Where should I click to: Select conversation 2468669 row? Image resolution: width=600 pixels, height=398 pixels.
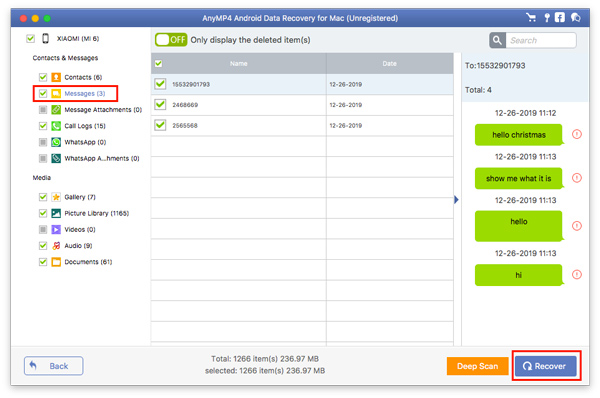point(302,105)
